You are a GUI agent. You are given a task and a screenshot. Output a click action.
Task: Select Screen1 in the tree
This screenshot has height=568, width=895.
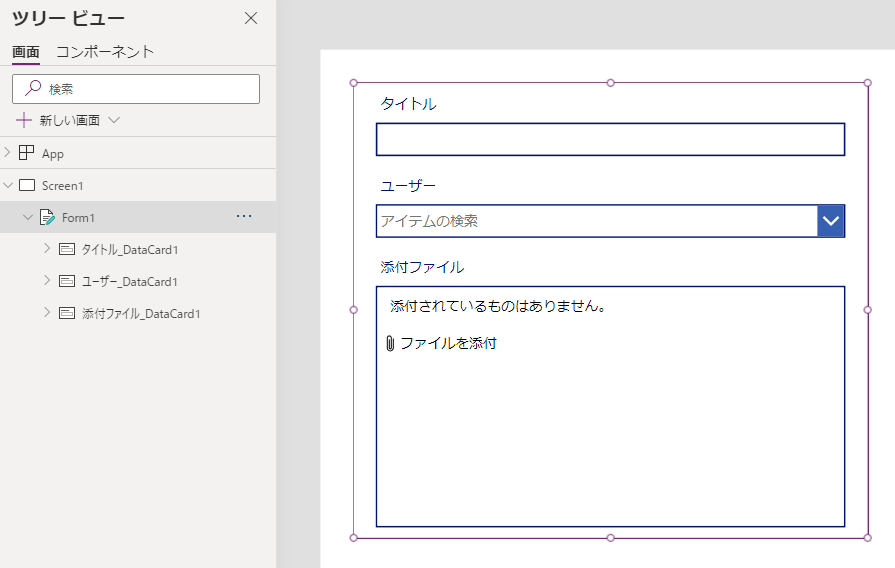pyautogui.click(x=63, y=186)
